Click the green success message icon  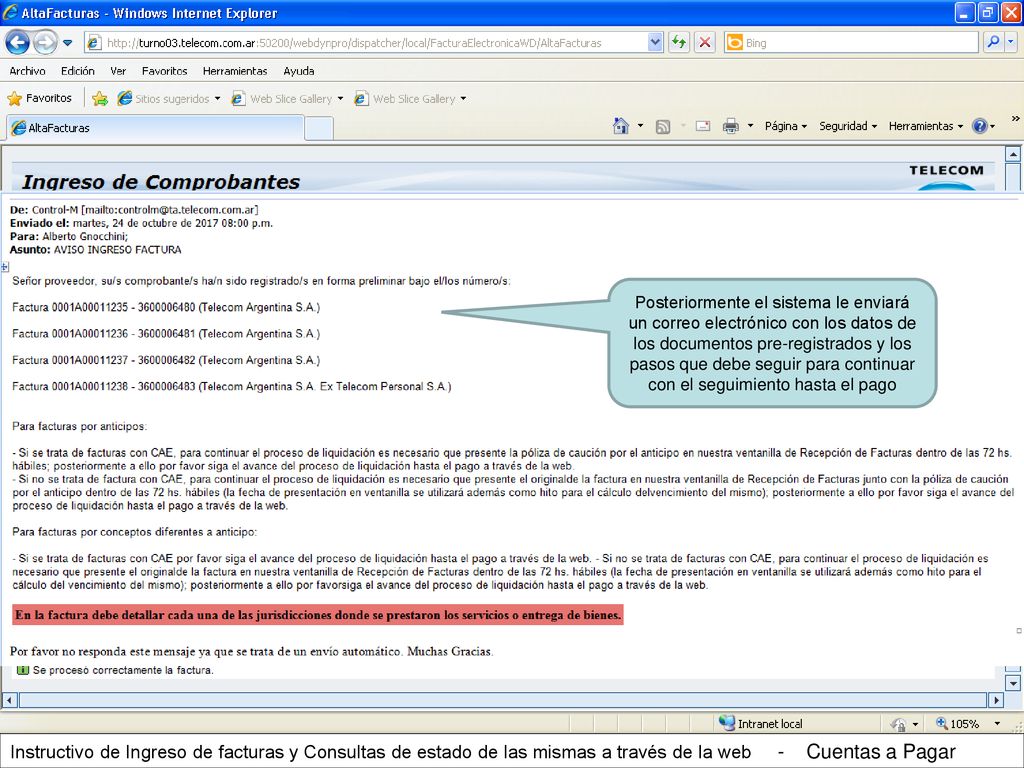(x=23, y=670)
